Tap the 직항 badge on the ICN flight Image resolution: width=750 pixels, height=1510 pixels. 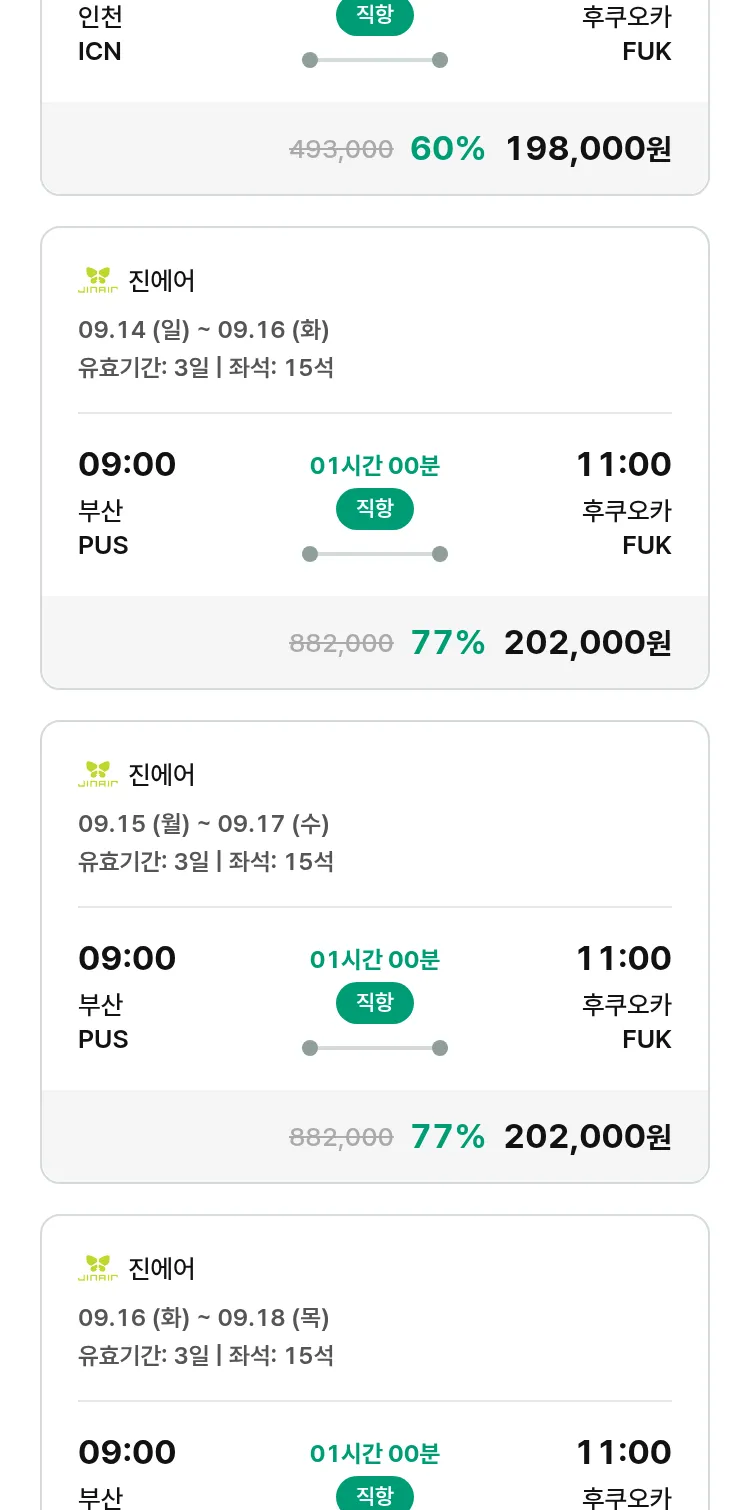pos(375,16)
